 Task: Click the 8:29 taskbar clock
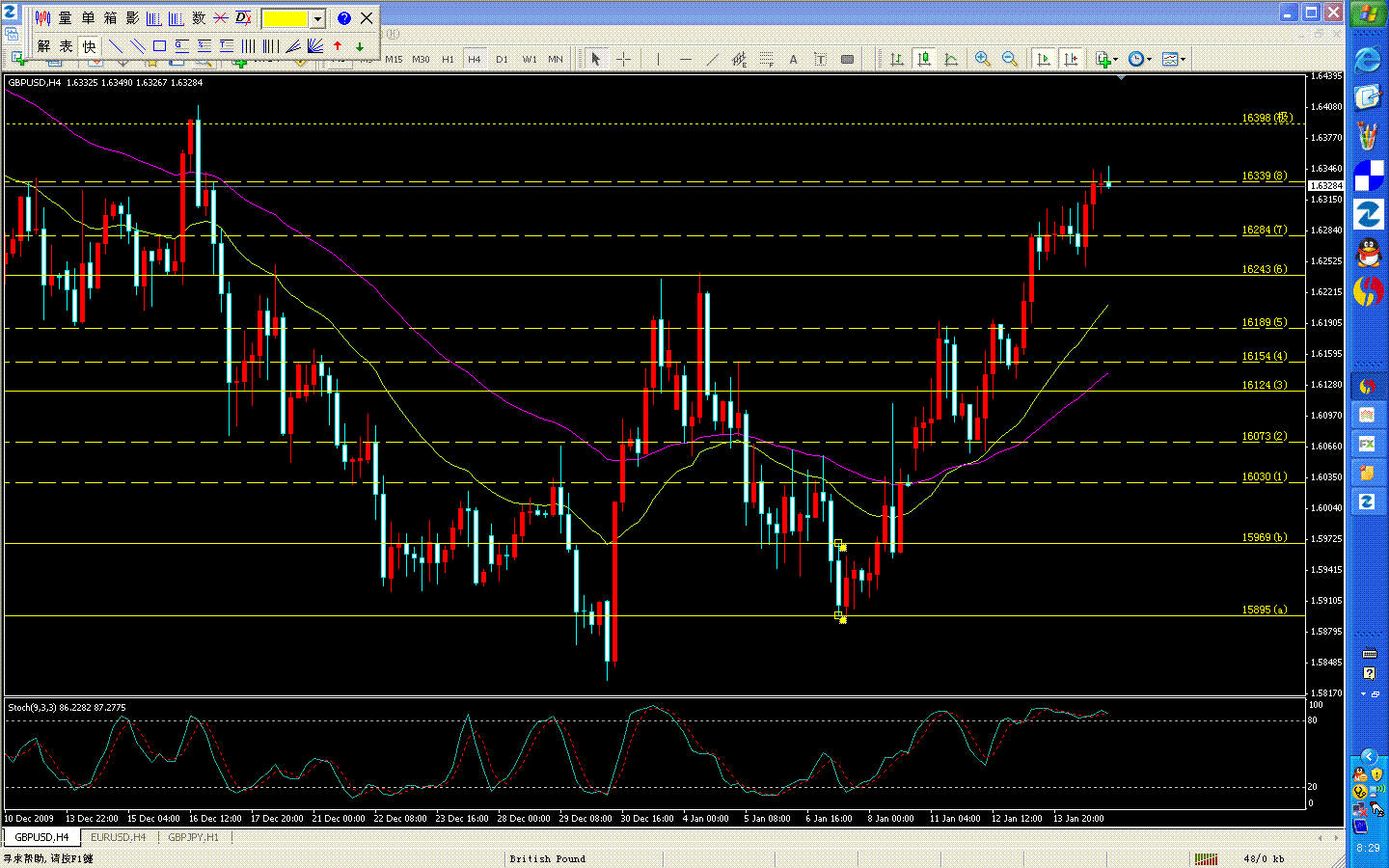coord(1368,848)
